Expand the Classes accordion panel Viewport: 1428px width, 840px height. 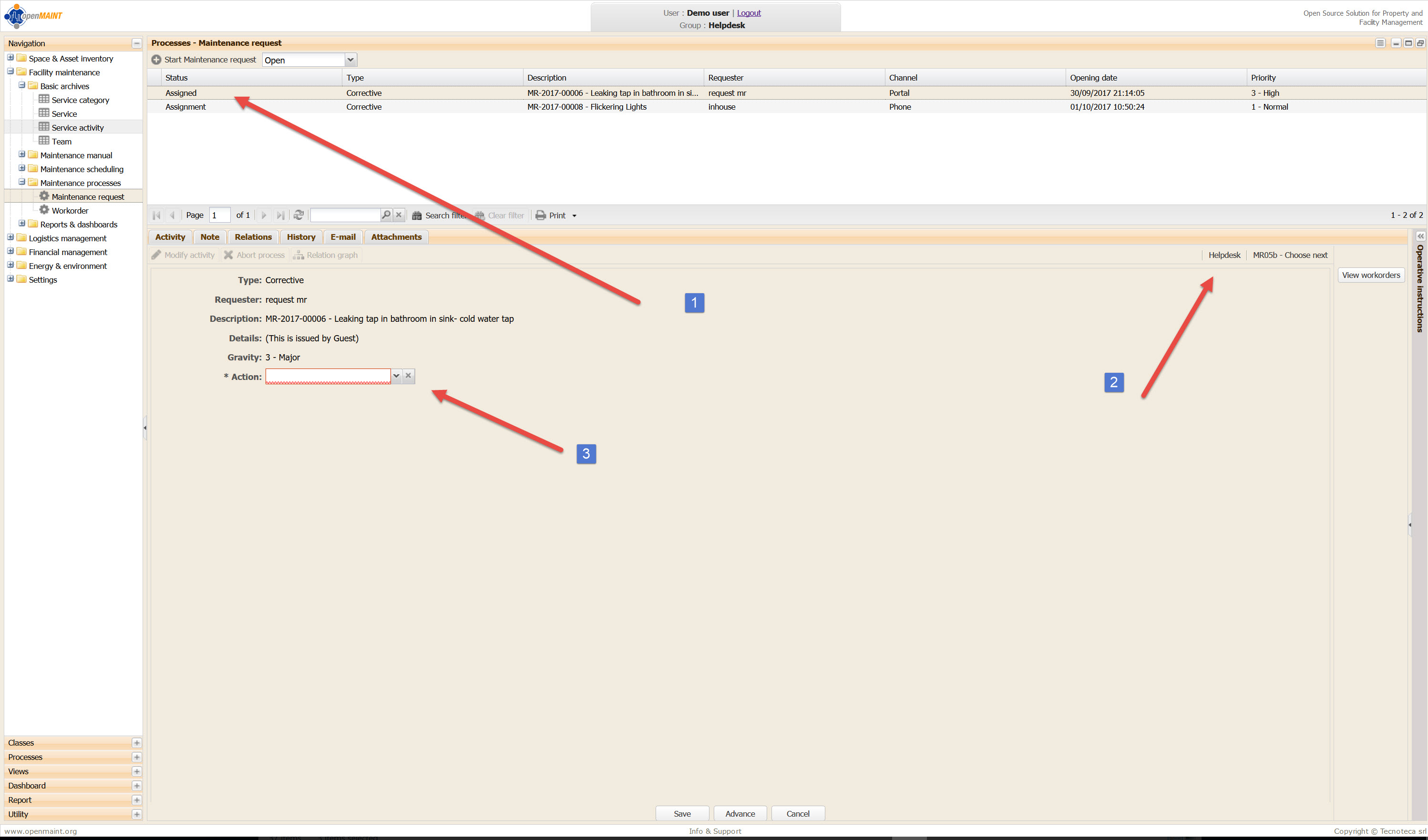click(136, 743)
